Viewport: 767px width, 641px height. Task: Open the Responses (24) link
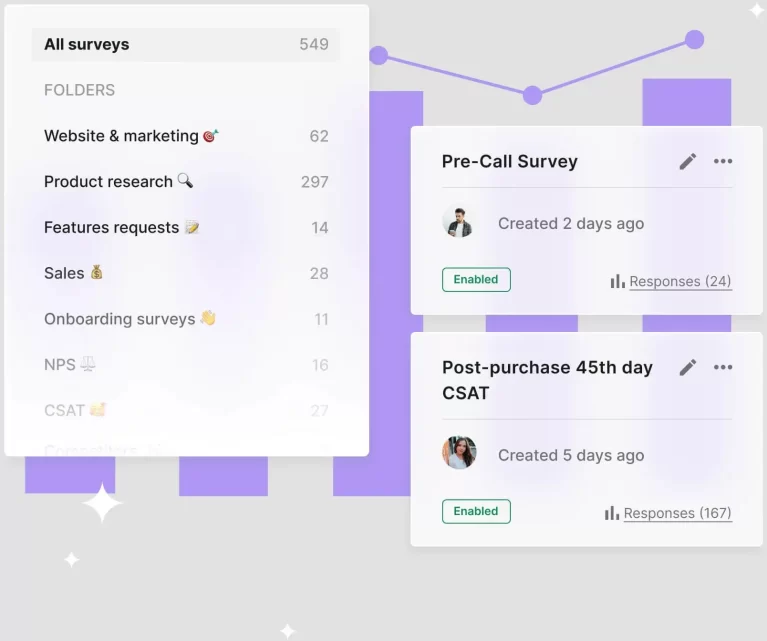click(680, 282)
